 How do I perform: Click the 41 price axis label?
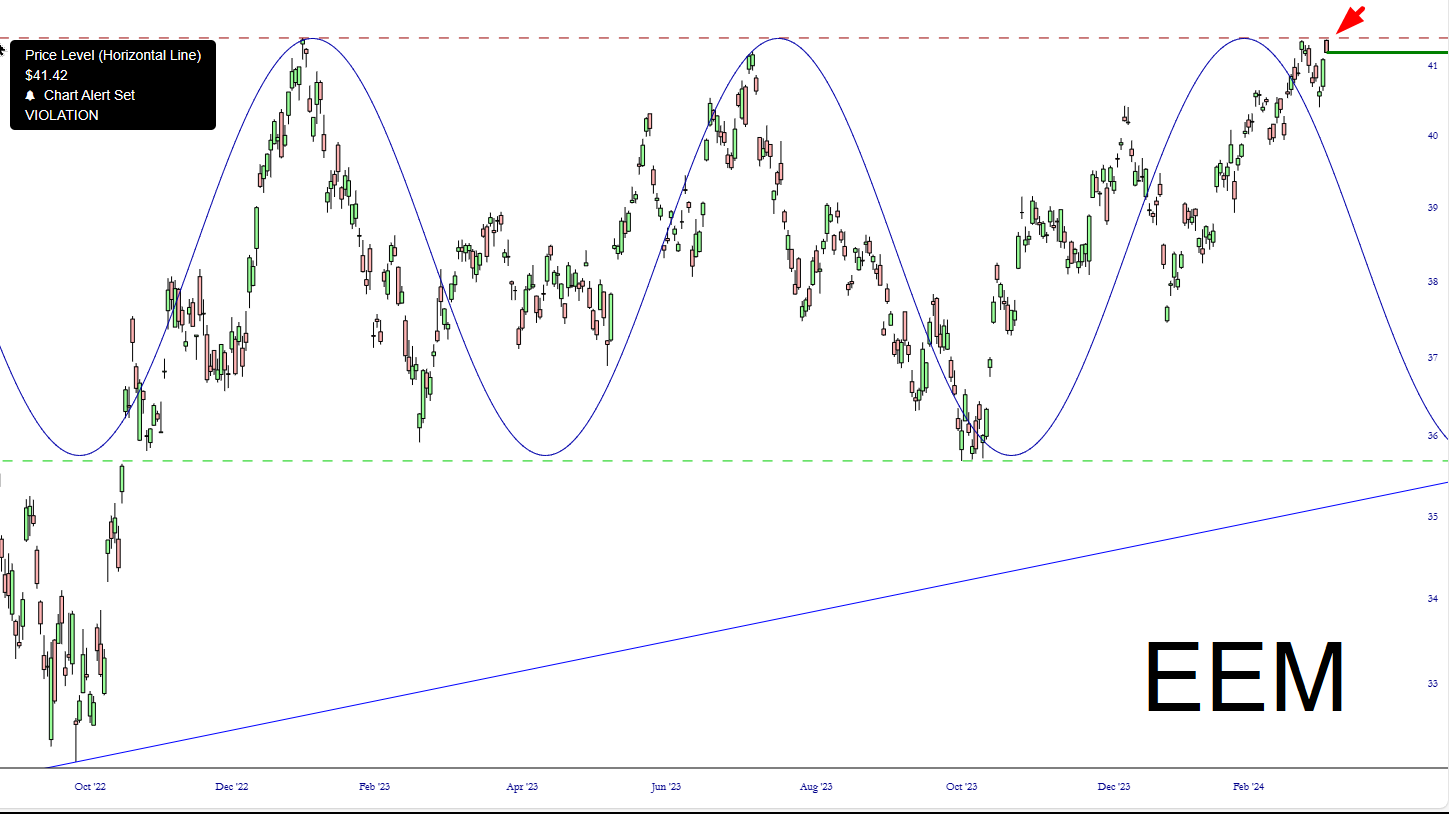[x=1433, y=66]
